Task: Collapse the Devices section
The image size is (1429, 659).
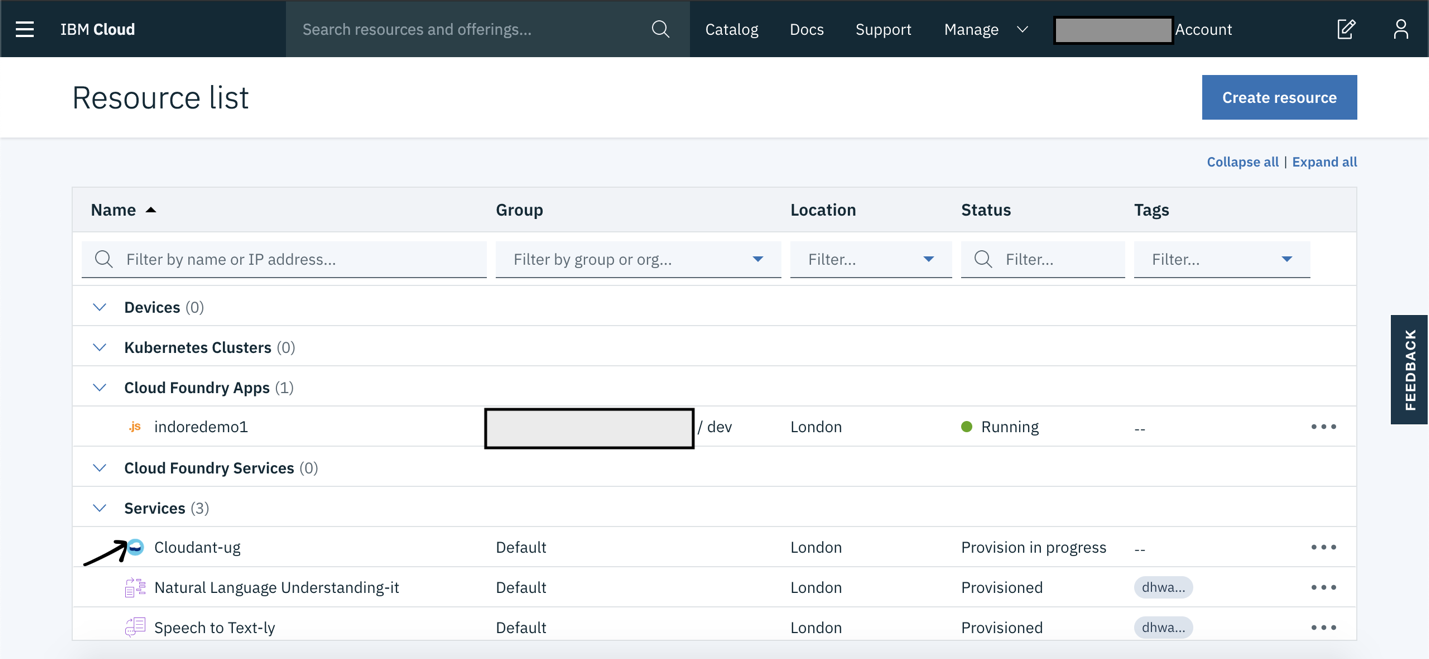Action: click(100, 307)
